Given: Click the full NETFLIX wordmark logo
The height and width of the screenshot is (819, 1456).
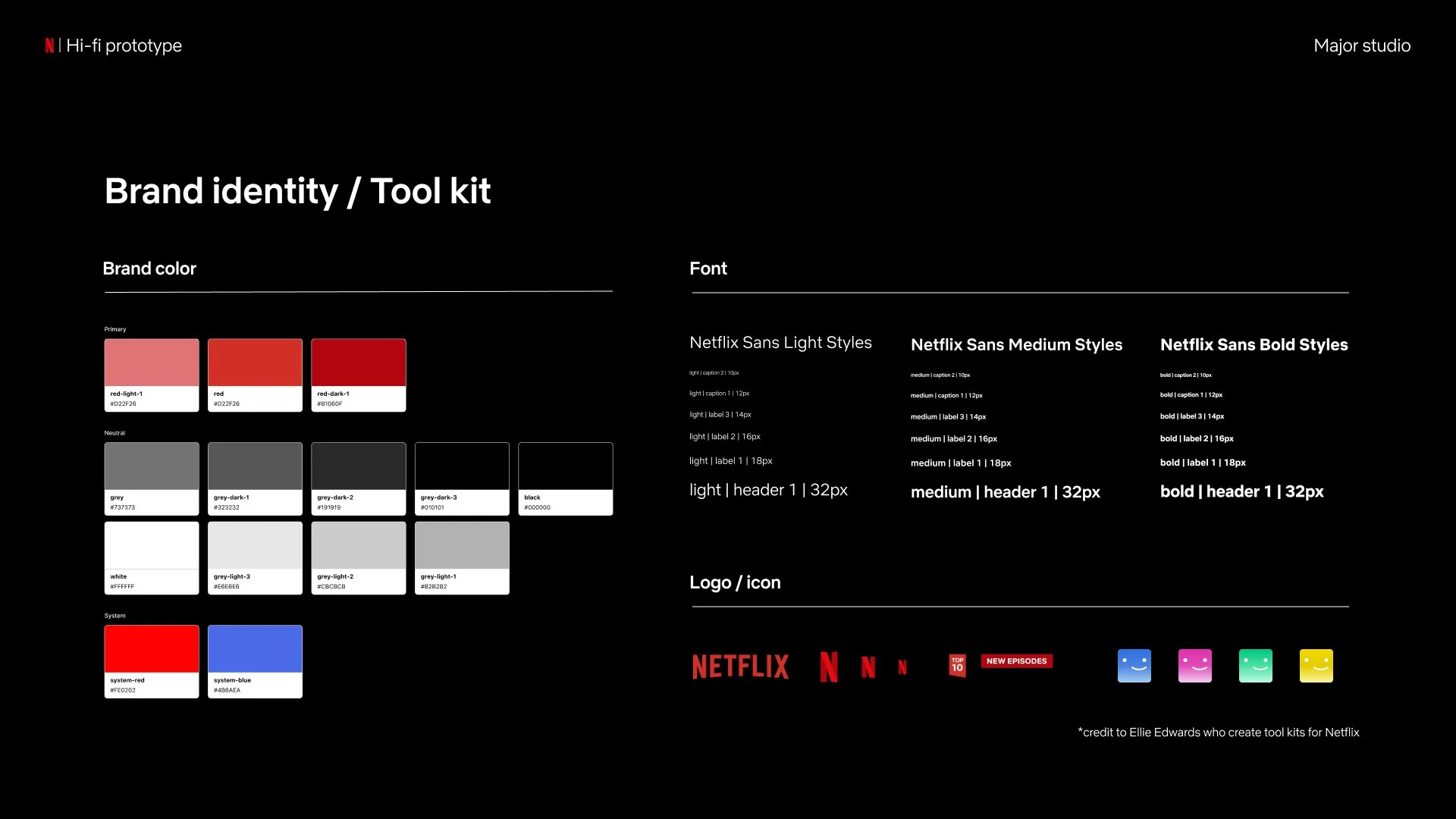Looking at the screenshot, I should (x=740, y=667).
